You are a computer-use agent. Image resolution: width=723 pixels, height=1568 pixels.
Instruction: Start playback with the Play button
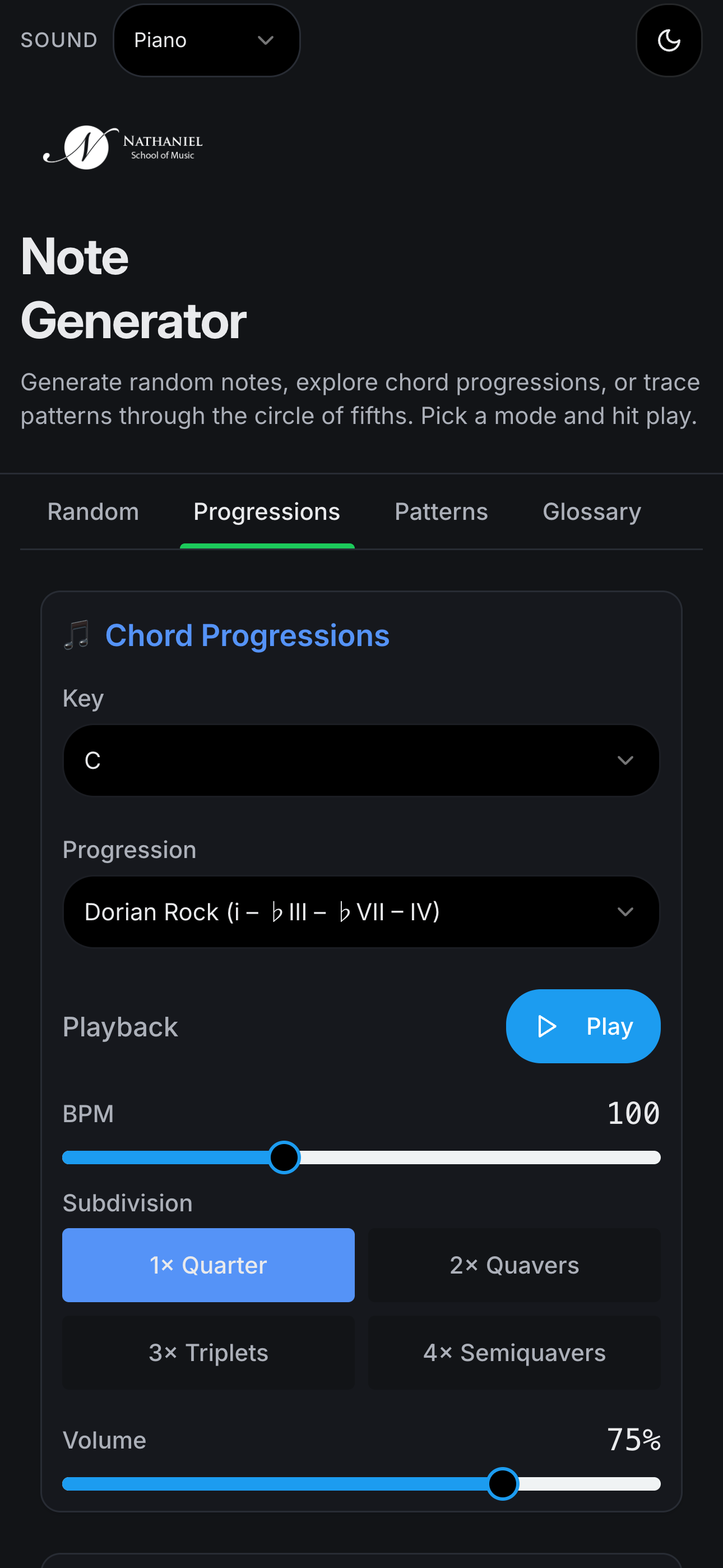click(582, 1026)
